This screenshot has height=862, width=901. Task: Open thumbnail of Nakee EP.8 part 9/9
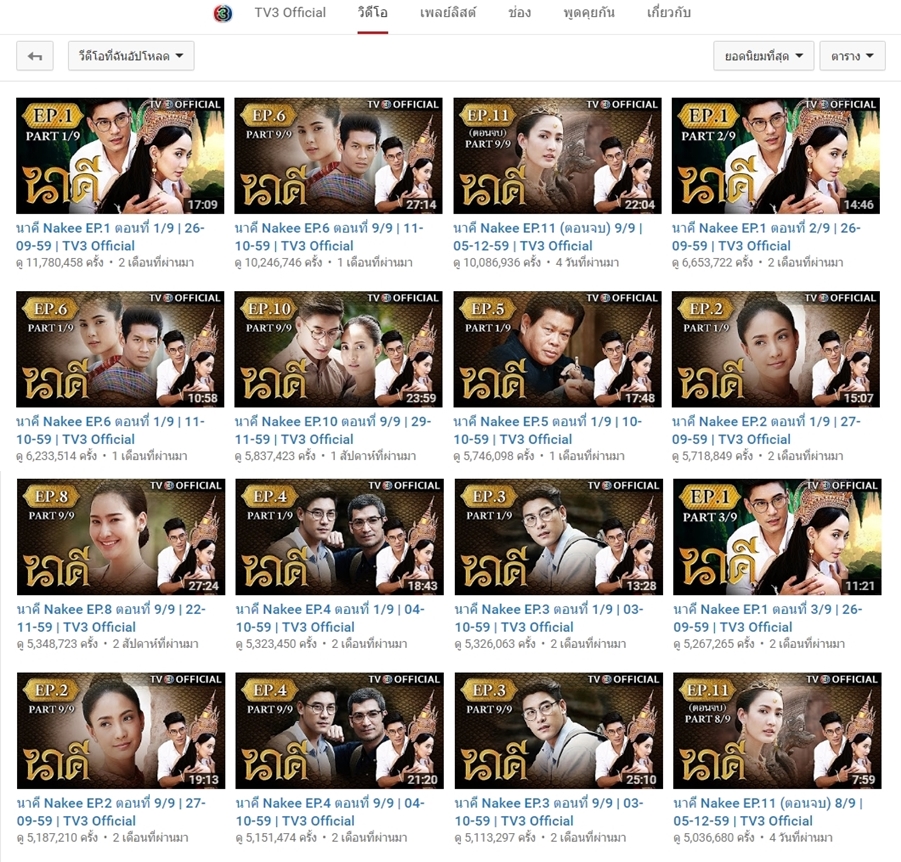click(x=121, y=537)
